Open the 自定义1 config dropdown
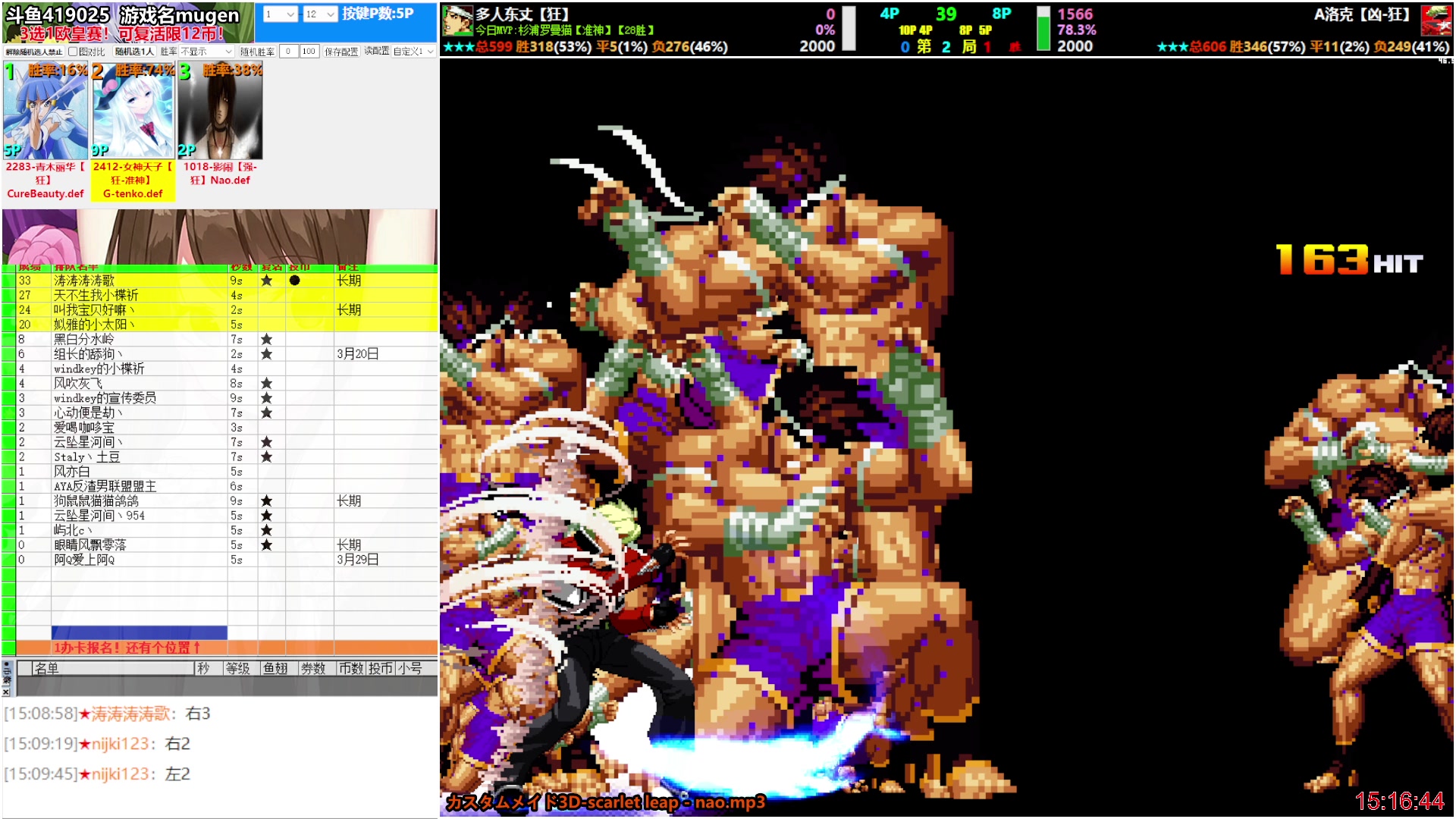 click(414, 52)
